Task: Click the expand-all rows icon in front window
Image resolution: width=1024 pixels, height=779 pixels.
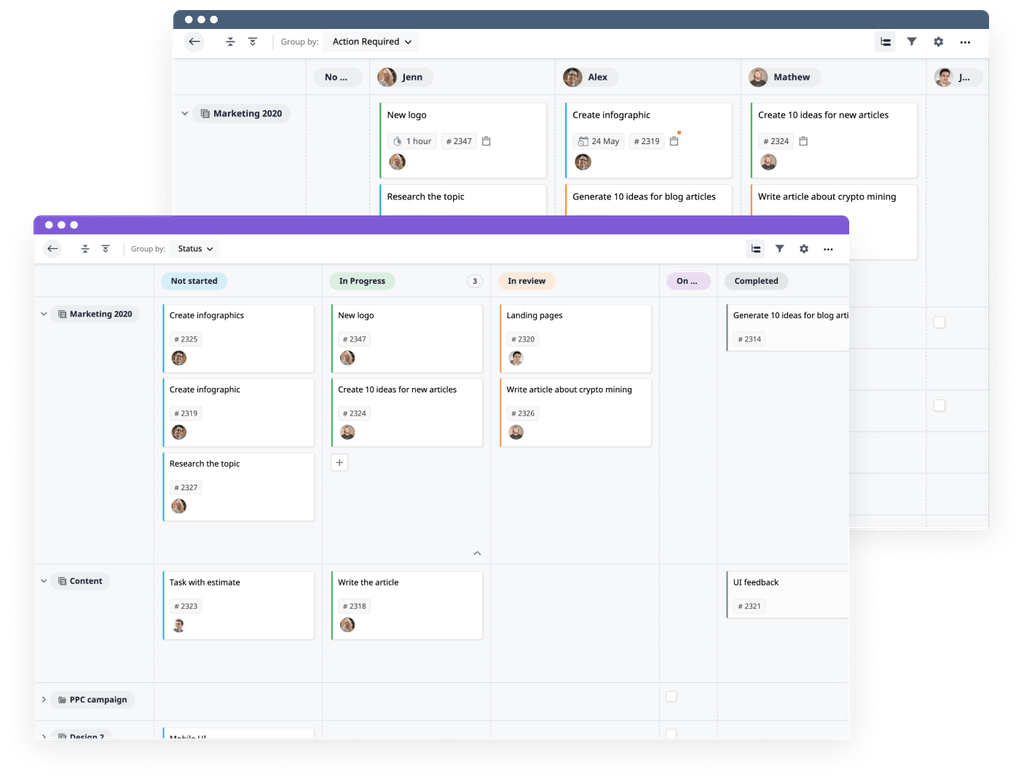Action: (x=105, y=249)
